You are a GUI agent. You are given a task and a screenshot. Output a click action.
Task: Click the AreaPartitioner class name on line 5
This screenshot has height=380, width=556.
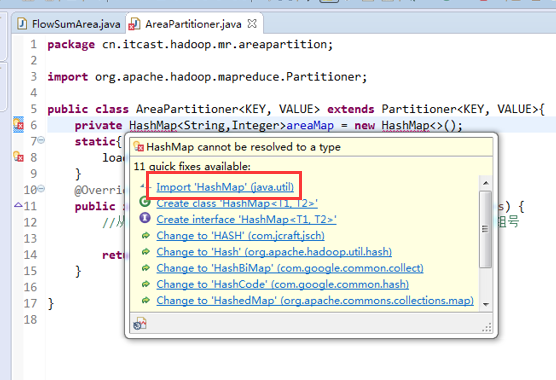coord(187,109)
